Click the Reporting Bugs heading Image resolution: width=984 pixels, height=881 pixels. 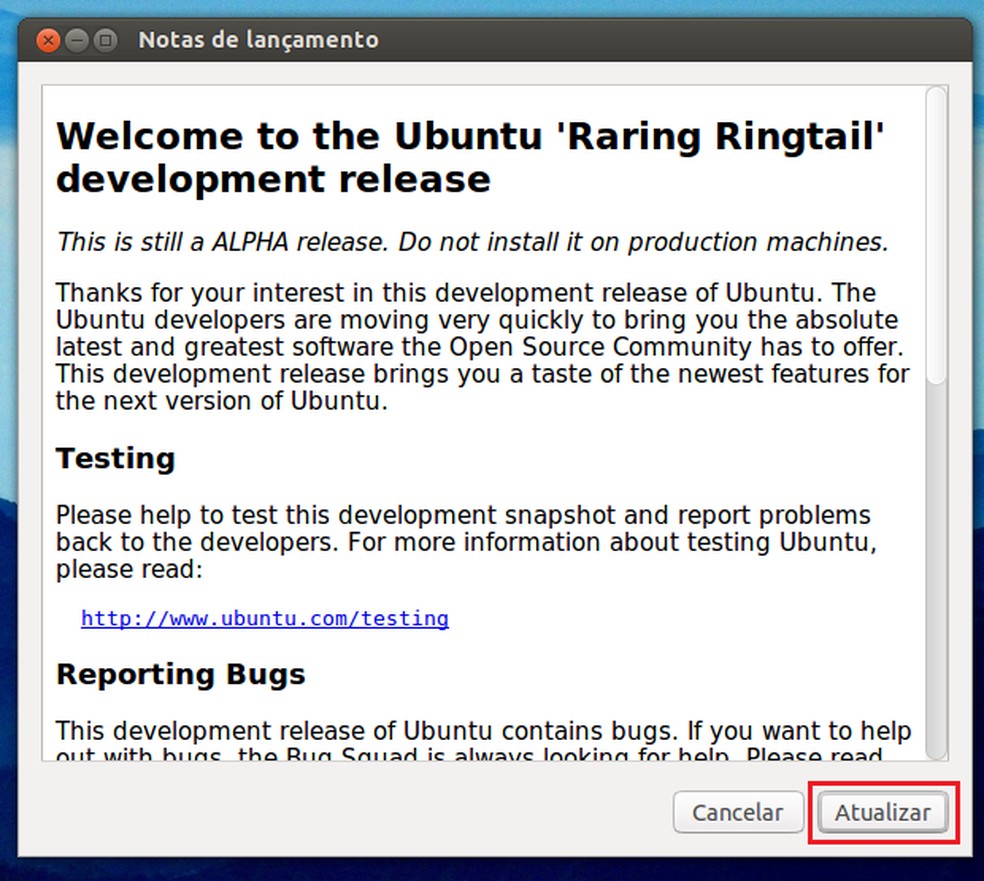pyautogui.click(x=181, y=675)
